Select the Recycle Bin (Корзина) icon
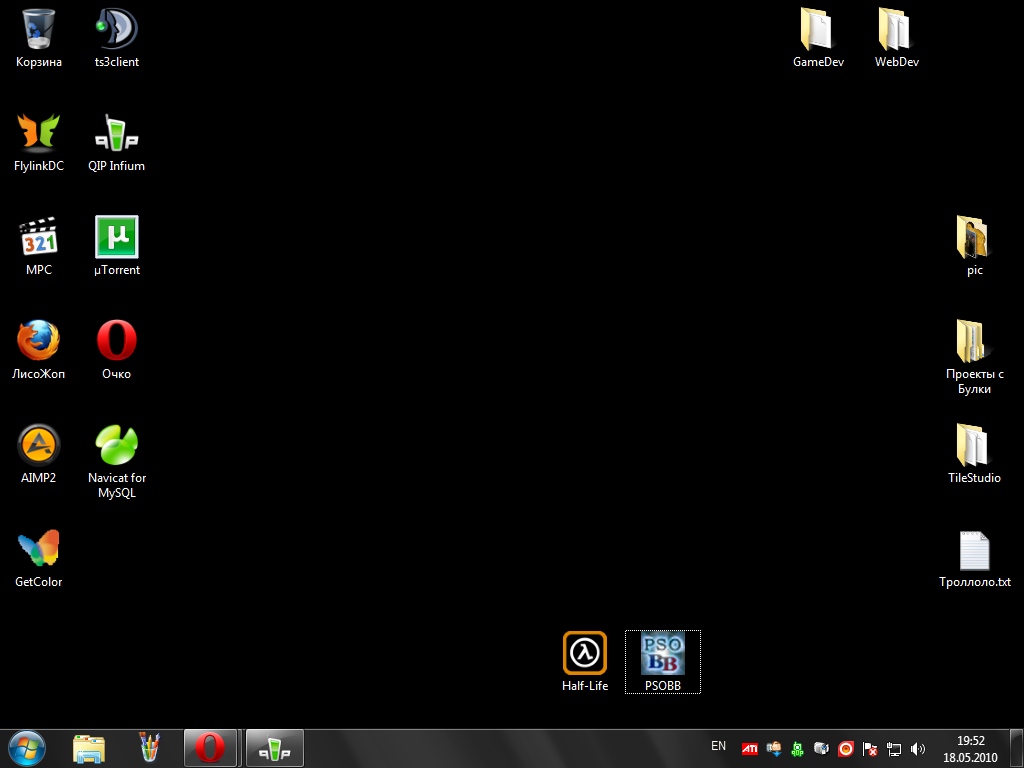Screen dimensions: 1024x768 [x=39, y=30]
